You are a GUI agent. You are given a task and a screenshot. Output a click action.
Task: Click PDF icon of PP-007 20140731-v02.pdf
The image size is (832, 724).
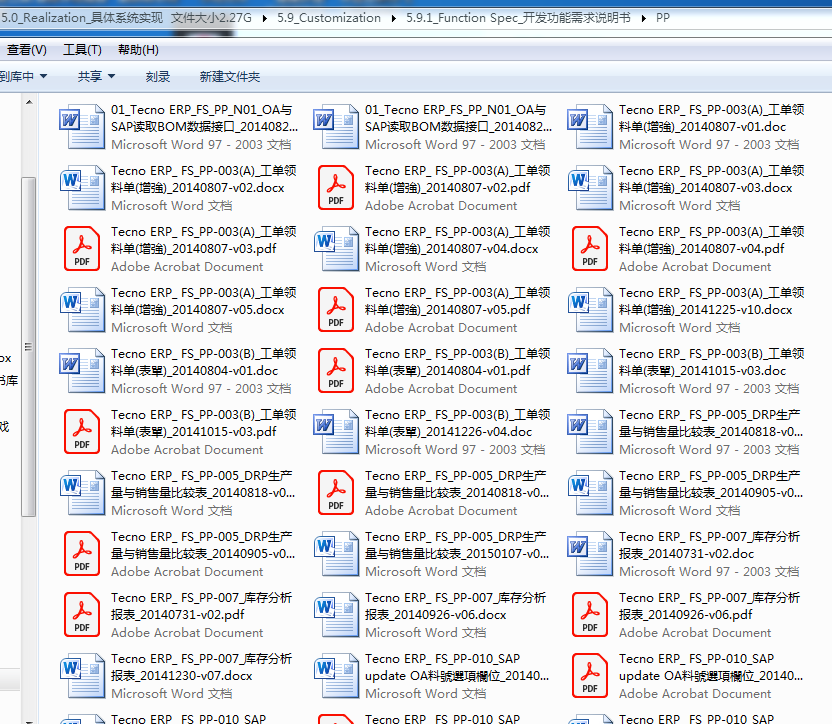[82, 615]
